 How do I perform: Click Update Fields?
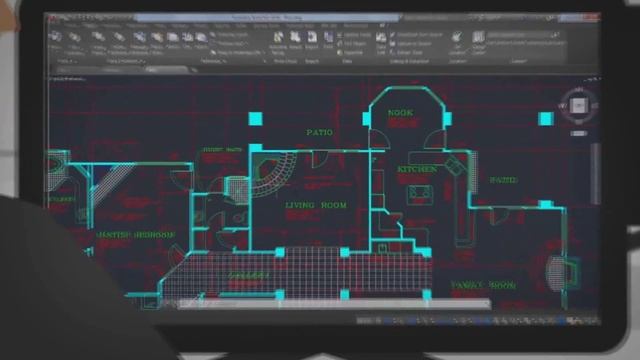click(x=354, y=36)
